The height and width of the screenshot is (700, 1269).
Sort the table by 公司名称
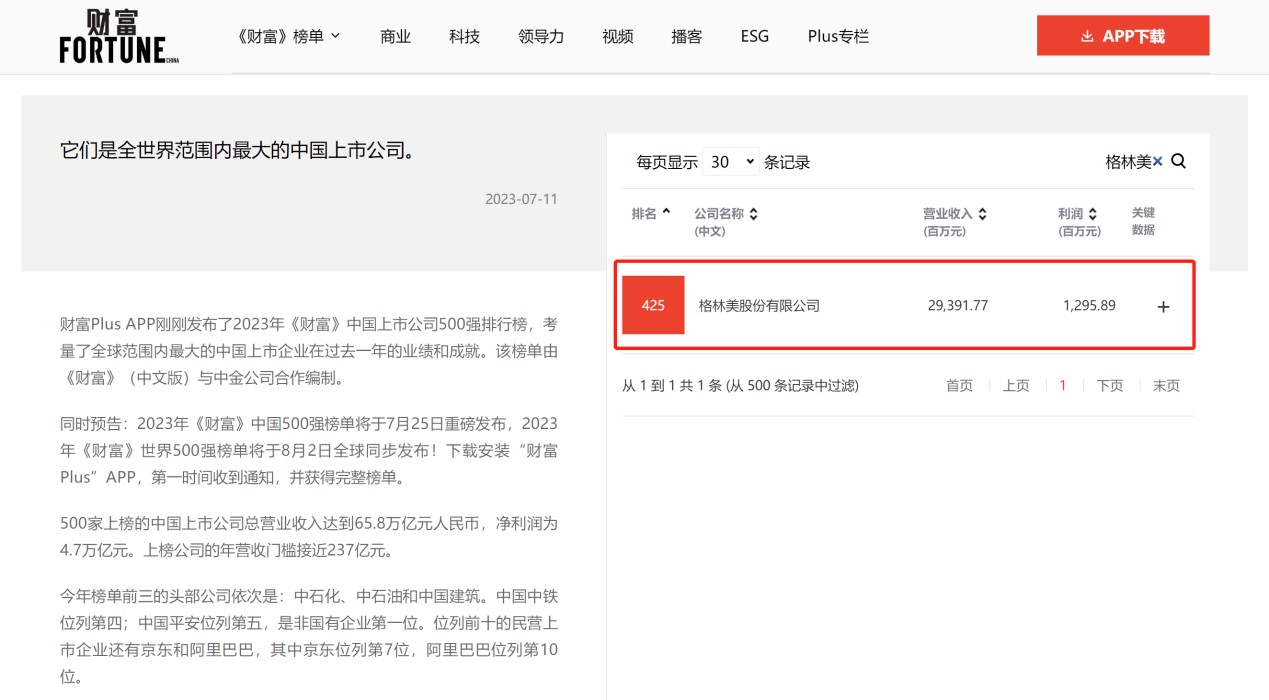click(x=753, y=214)
